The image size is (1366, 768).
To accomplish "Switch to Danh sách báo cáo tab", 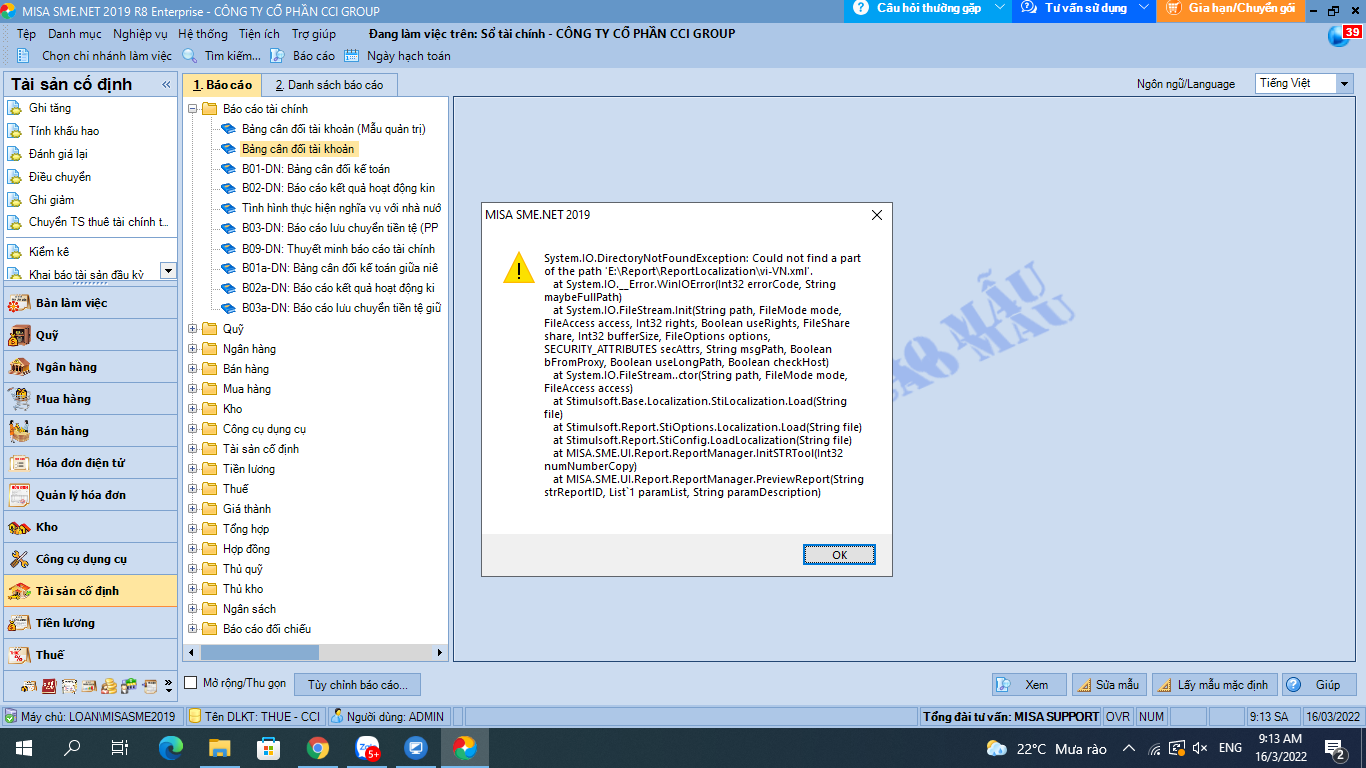I will click(x=329, y=85).
